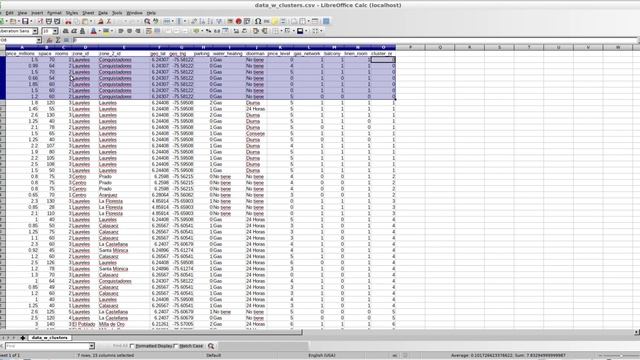
Task: Open the Tools menu
Action: (117, 13)
